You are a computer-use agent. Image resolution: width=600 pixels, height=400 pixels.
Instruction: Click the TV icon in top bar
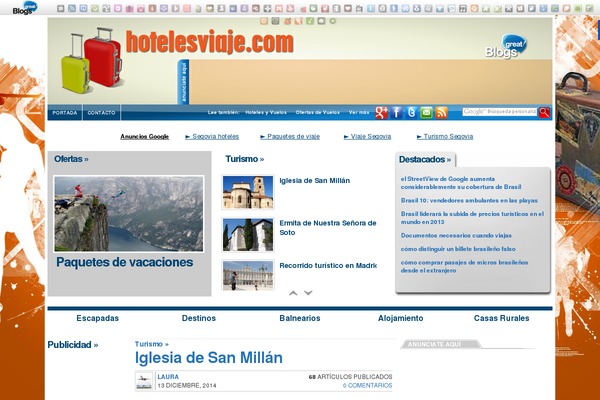pos(359,8)
